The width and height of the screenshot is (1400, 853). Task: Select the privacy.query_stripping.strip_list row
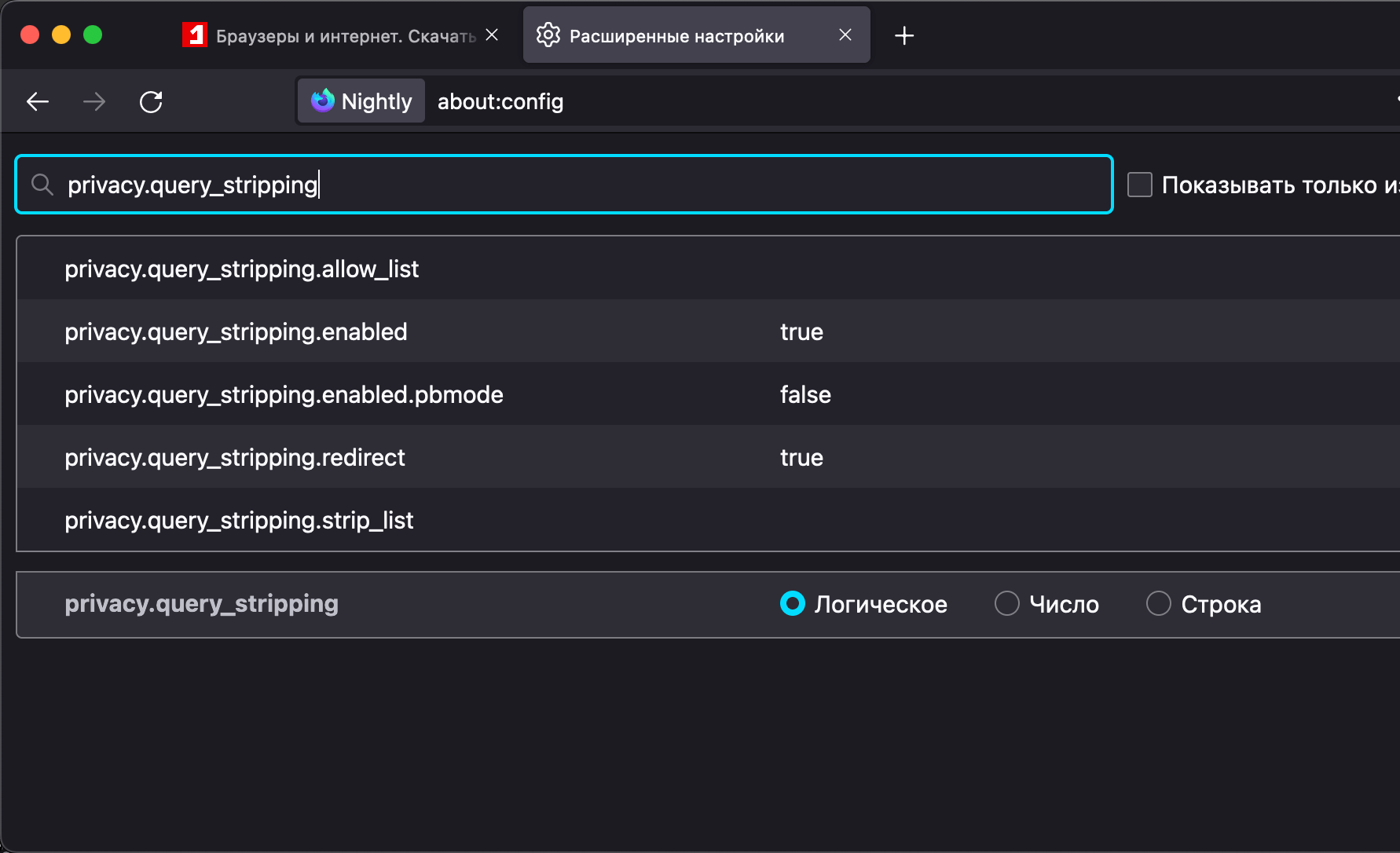[x=239, y=520]
